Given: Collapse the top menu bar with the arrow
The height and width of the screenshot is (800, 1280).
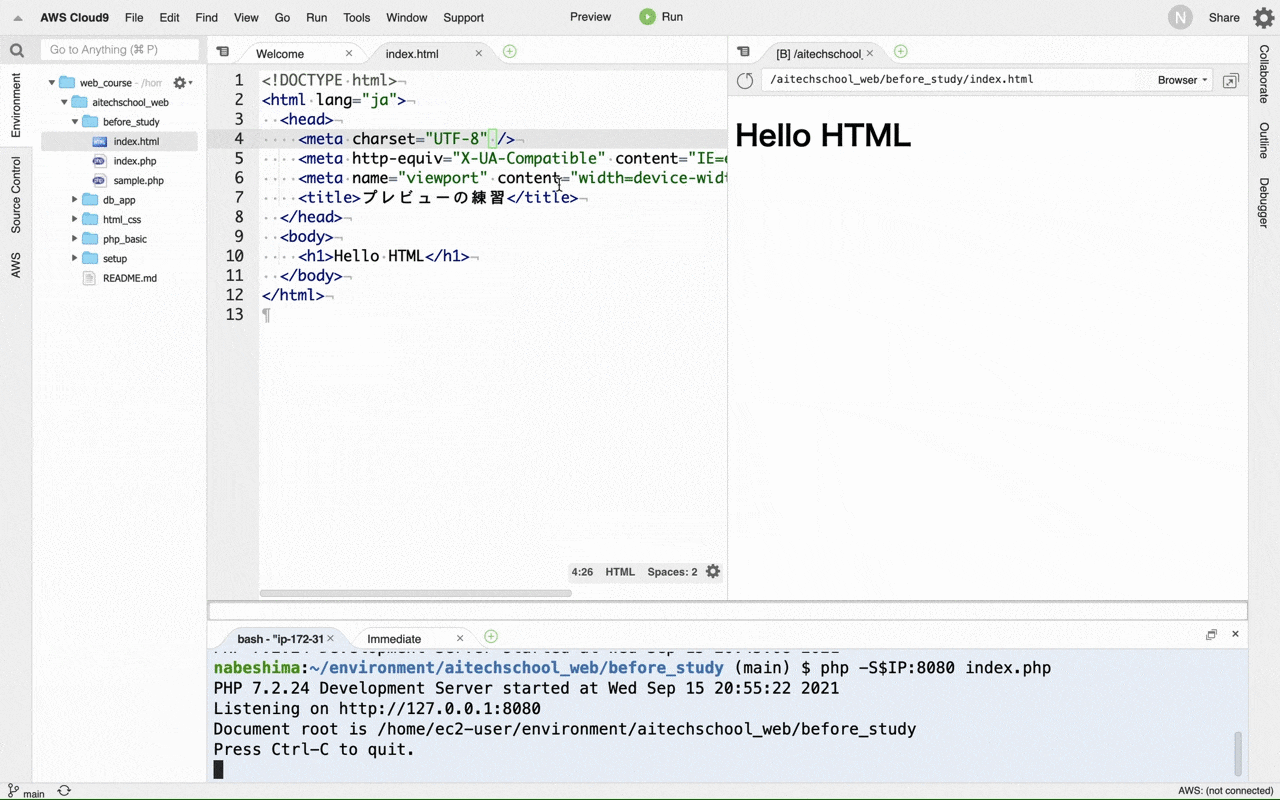Looking at the screenshot, I should [17, 18].
